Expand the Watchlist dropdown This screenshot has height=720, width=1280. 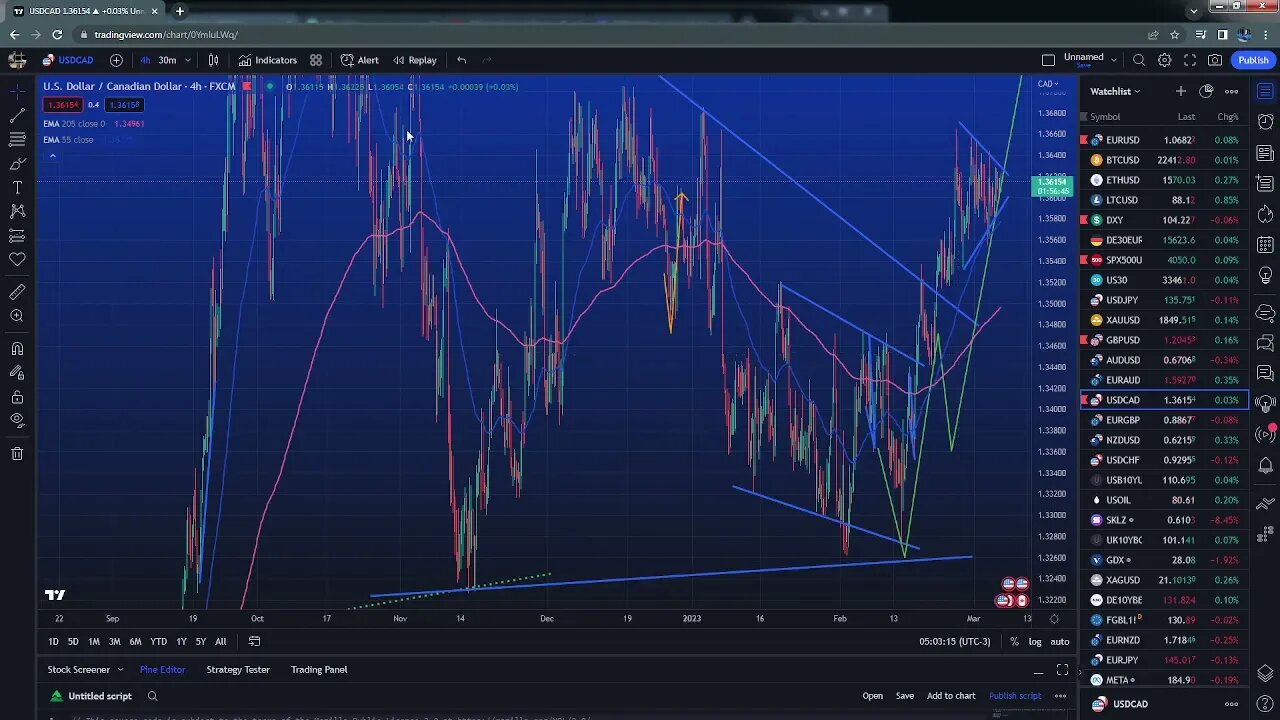(1115, 91)
